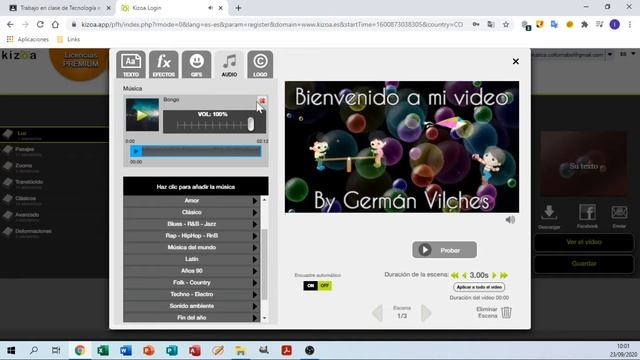The height and width of the screenshot is (360, 640).
Task: Switch Encuadre automático to ON
Action: (310, 286)
